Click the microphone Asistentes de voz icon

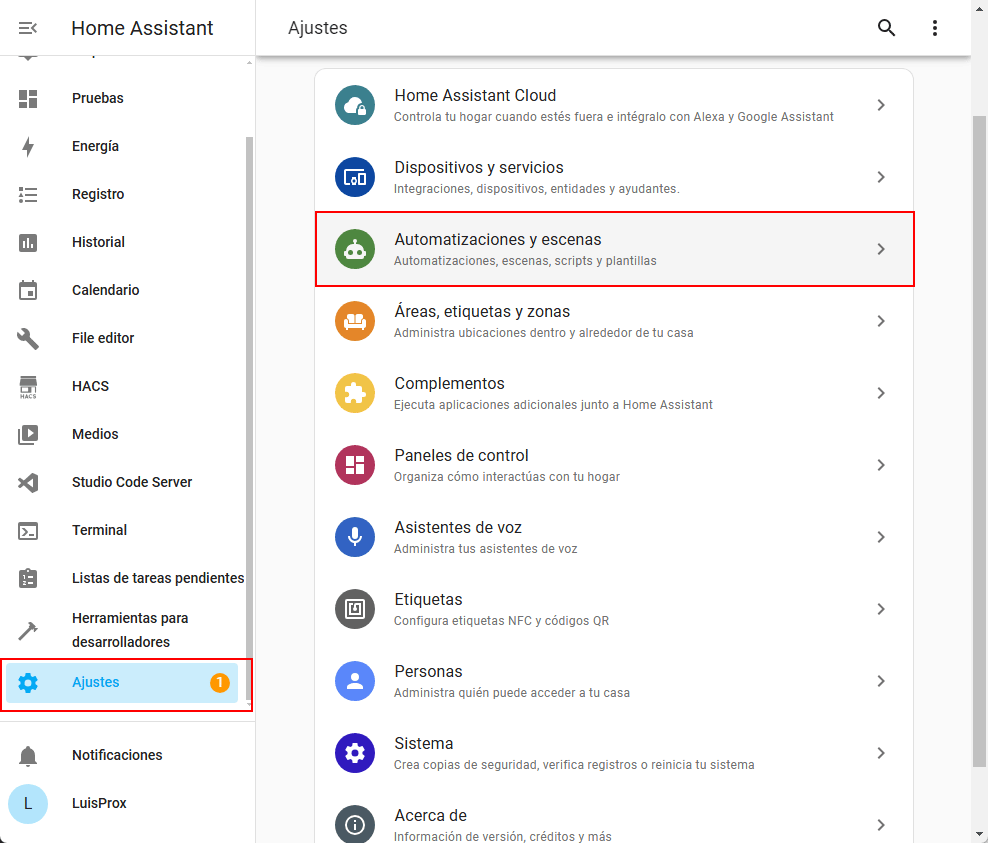coord(354,537)
